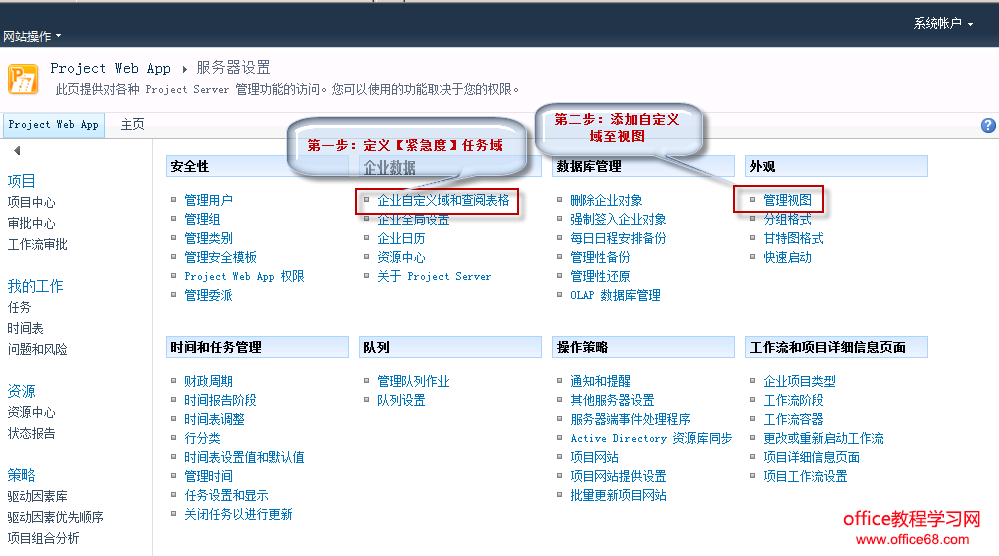Open the 时间报告阶段 link
This screenshot has height=556, width=999.
(x=220, y=400)
